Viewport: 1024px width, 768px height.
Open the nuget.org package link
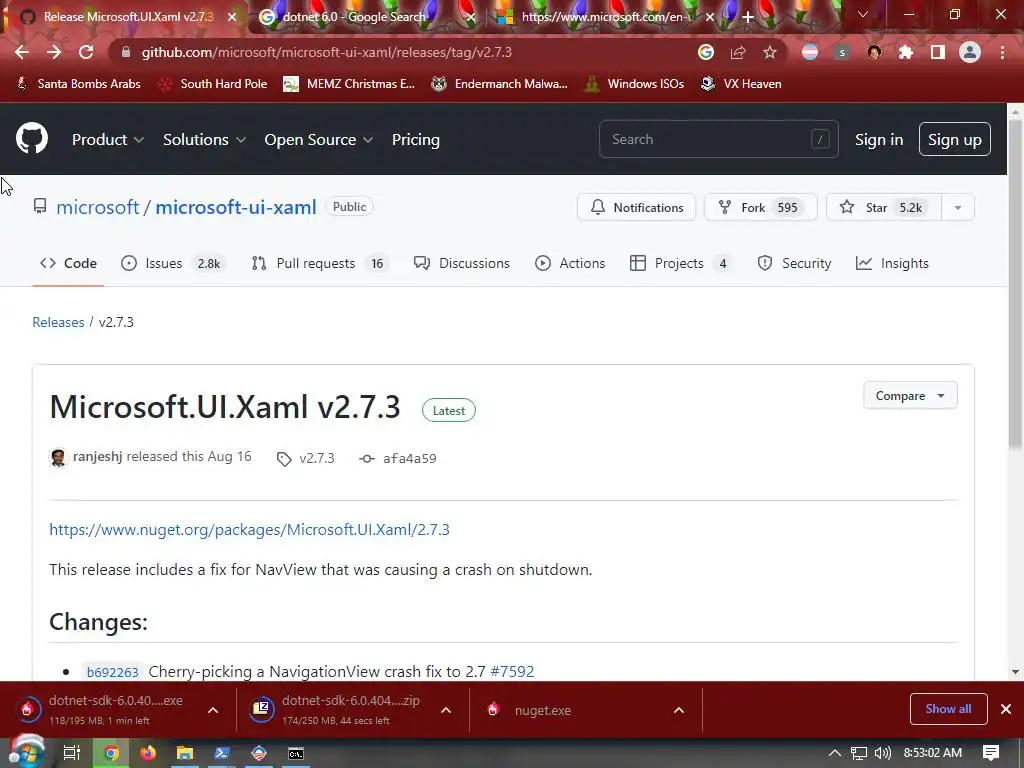249,529
